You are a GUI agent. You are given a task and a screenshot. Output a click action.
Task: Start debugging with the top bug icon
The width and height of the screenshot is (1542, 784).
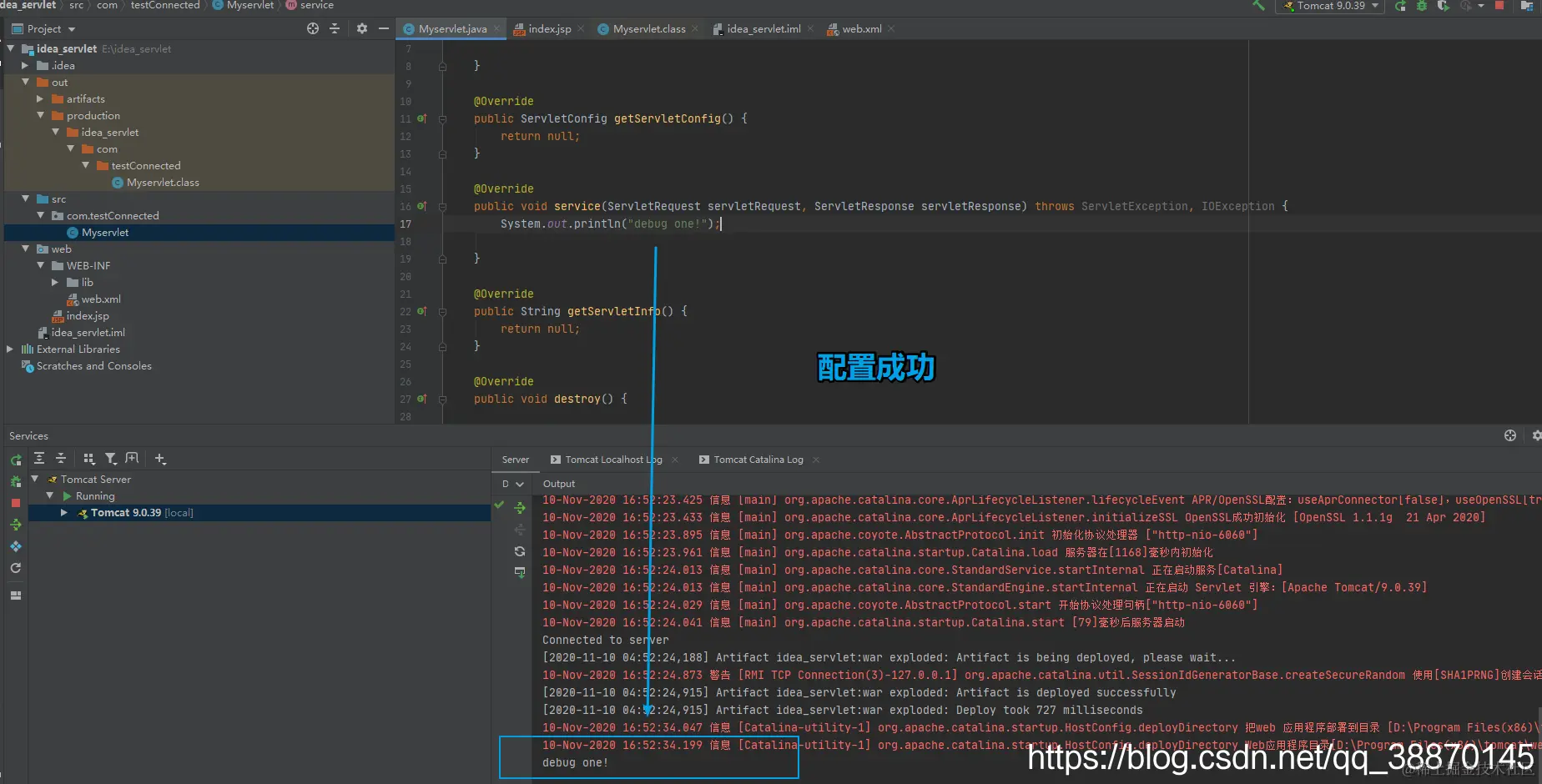pos(1422,6)
